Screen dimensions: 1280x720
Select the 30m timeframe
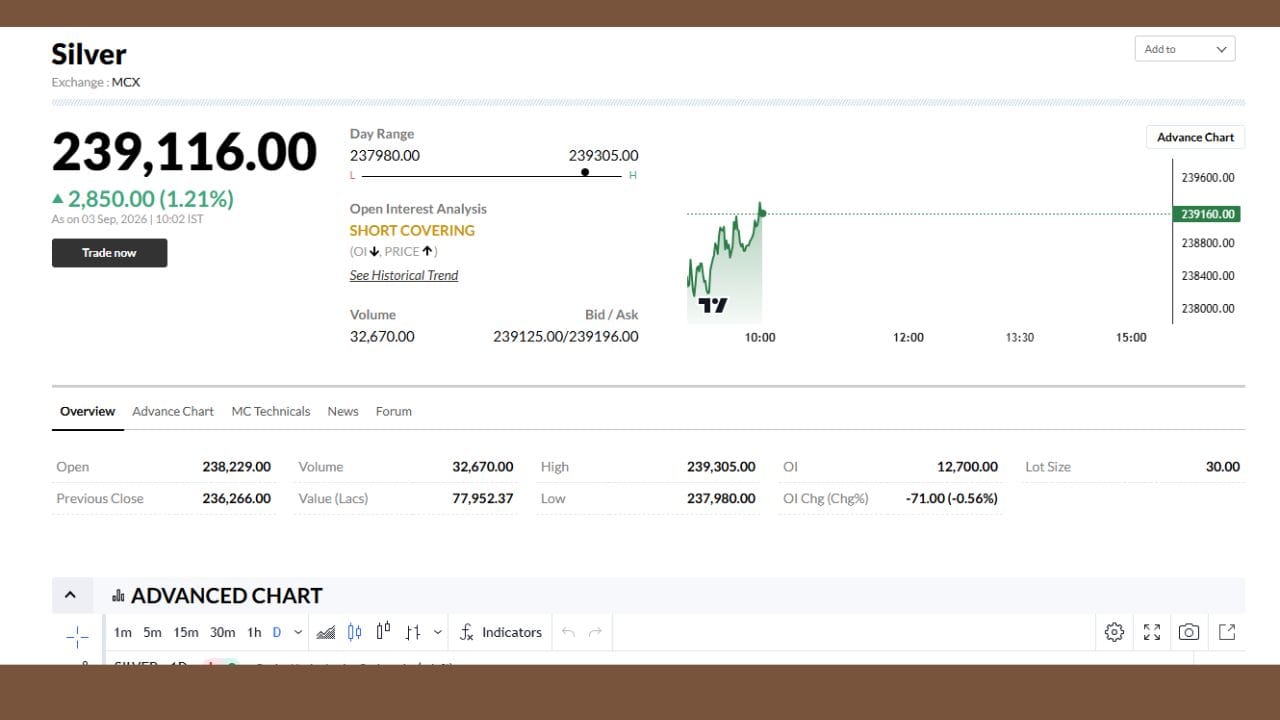click(223, 632)
